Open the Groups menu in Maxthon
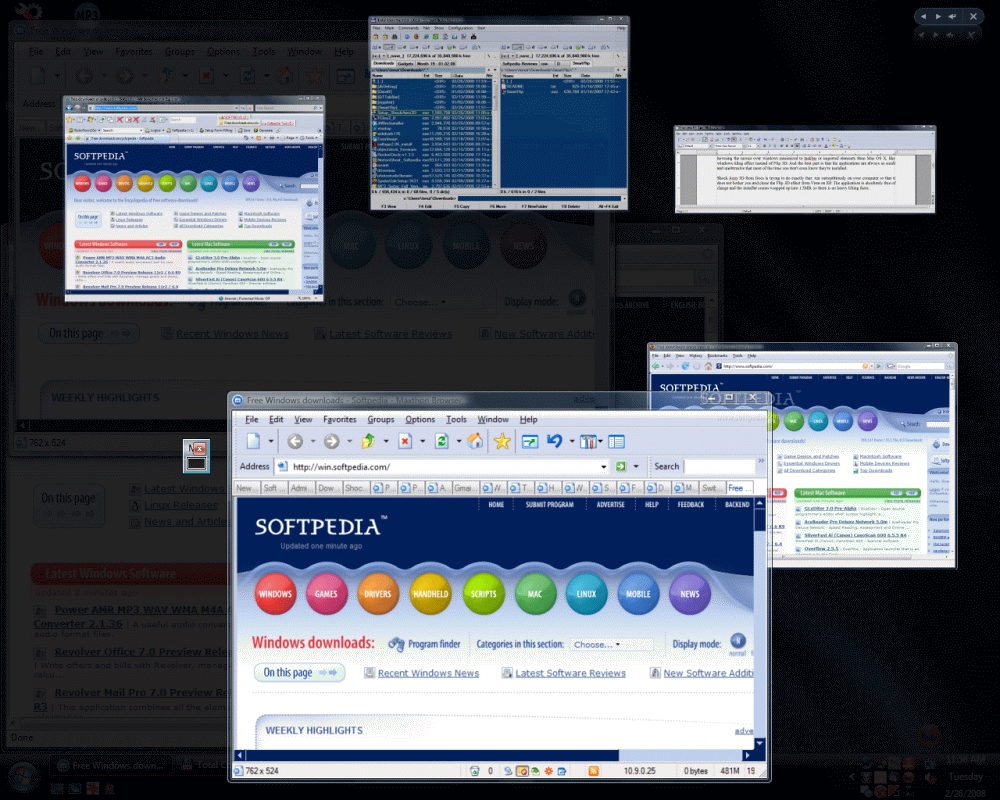Viewport: 1000px width, 800px height. pos(381,419)
